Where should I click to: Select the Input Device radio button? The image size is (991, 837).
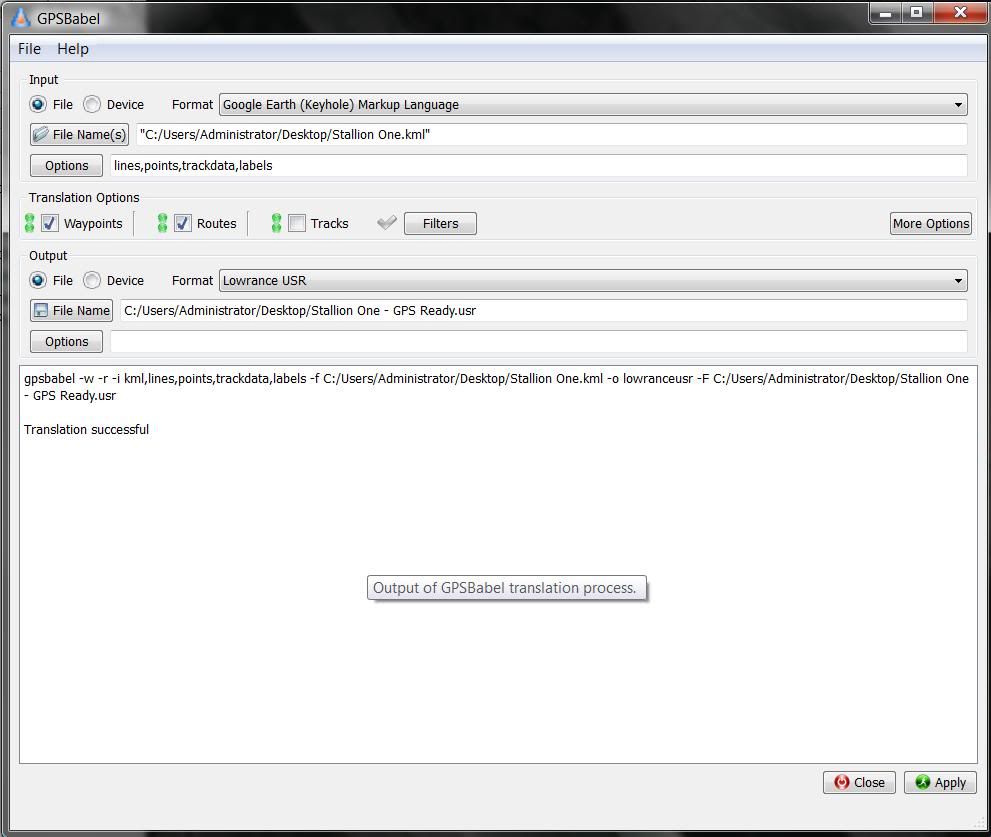[92, 104]
